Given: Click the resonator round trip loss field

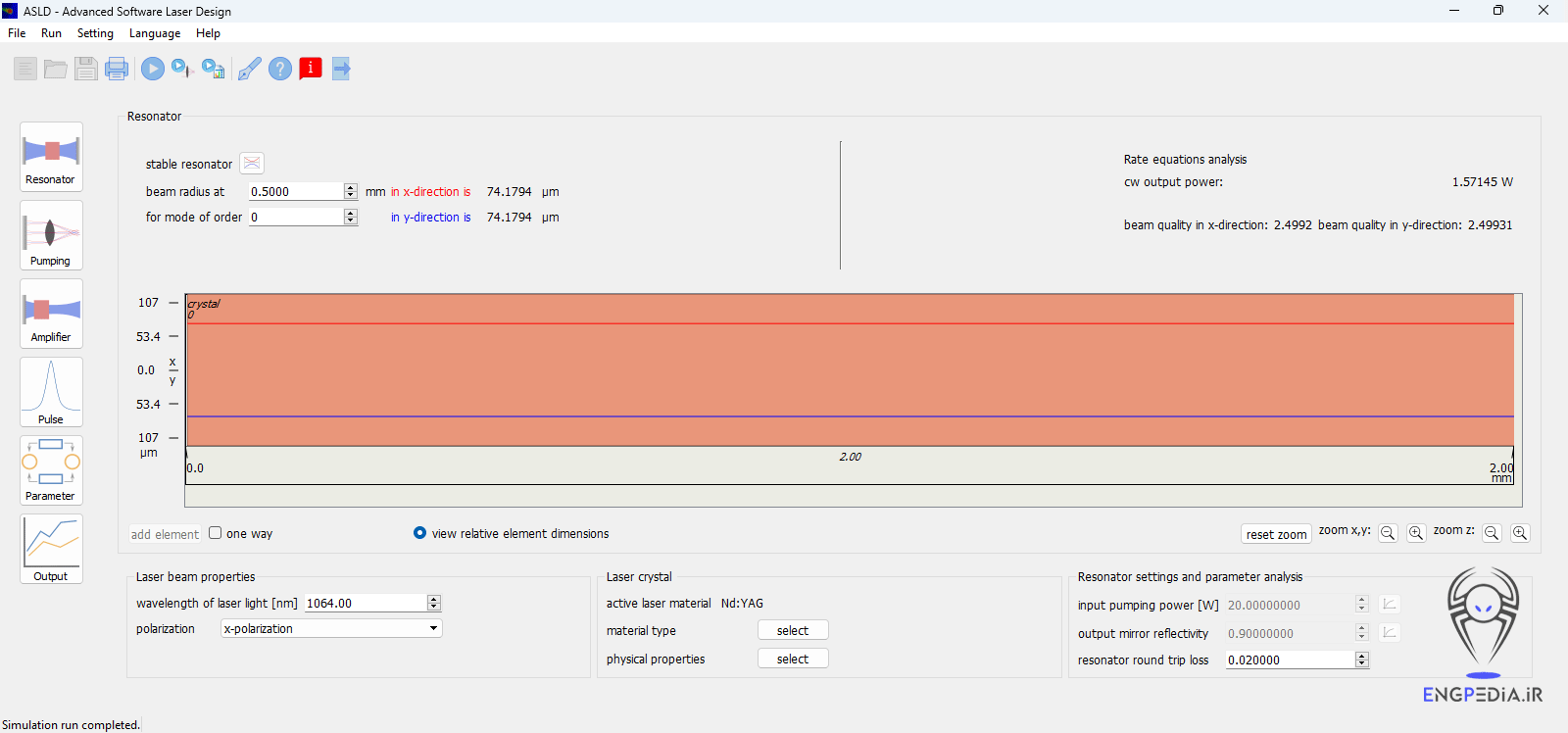Looking at the screenshot, I should [x=1289, y=660].
